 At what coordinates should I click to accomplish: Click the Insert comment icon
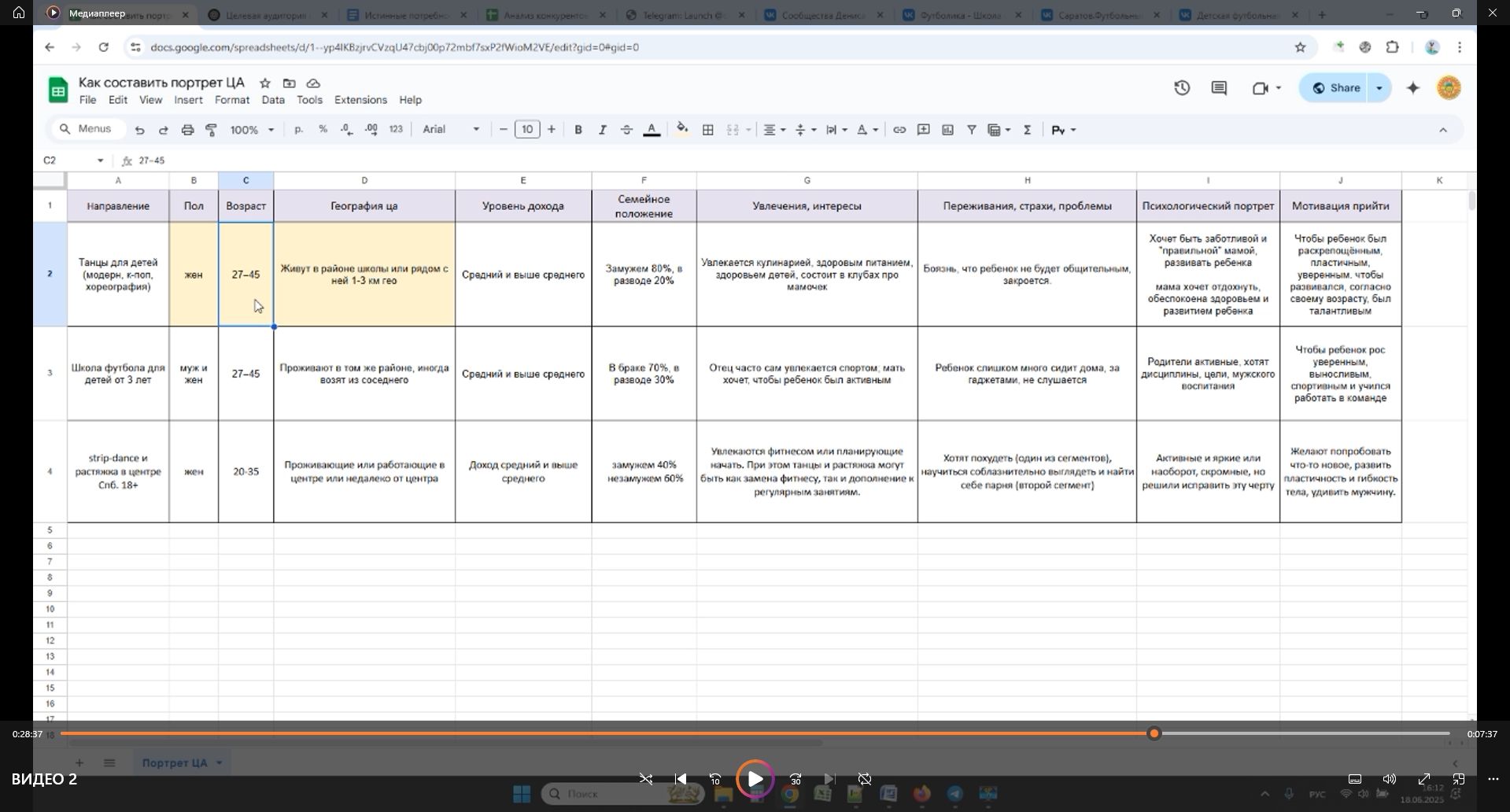pyautogui.click(x=924, y=130)
